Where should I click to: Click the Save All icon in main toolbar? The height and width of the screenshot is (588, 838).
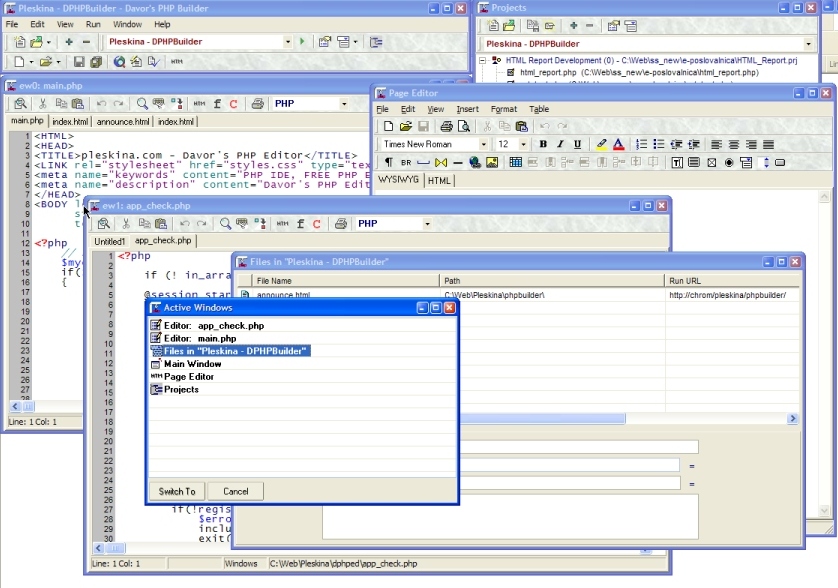point(96,62)
